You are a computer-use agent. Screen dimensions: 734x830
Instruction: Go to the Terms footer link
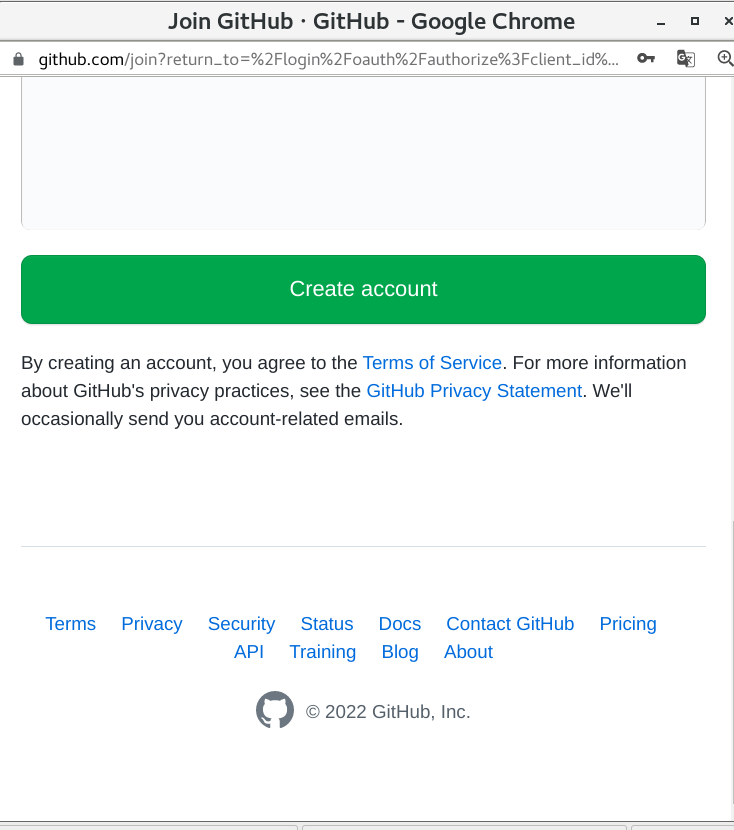71,624
